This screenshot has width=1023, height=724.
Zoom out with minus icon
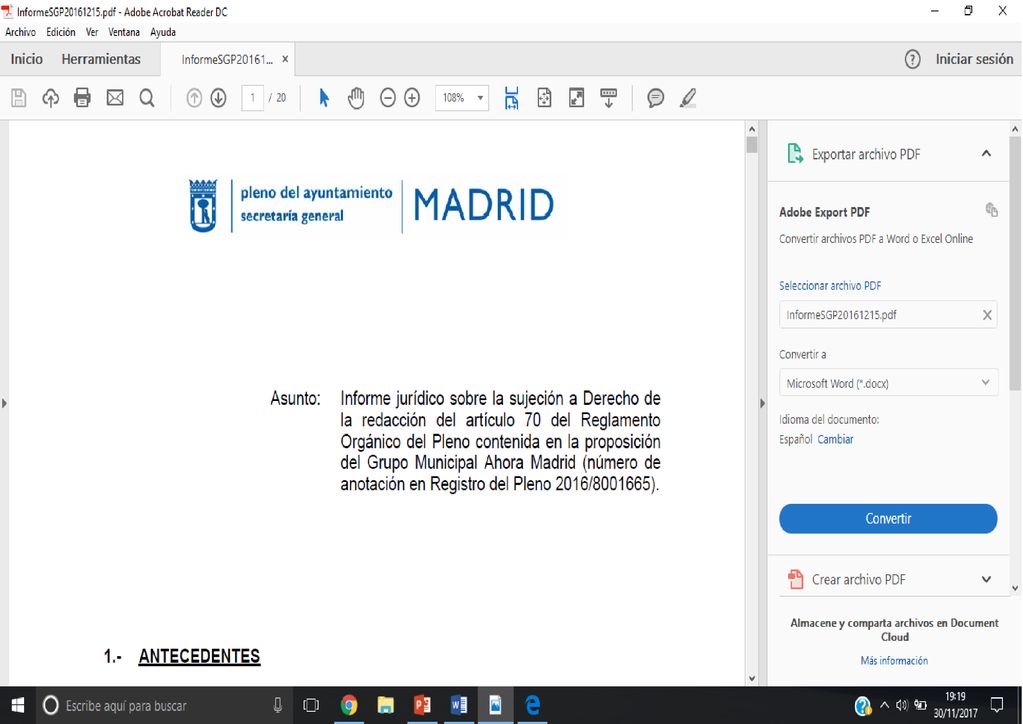pyautogui.click(x=388, y=98)
